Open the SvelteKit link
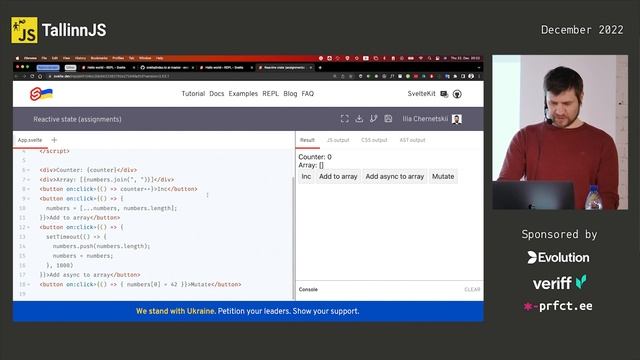The width and height of the screenshot is (640, 360). 421,94
